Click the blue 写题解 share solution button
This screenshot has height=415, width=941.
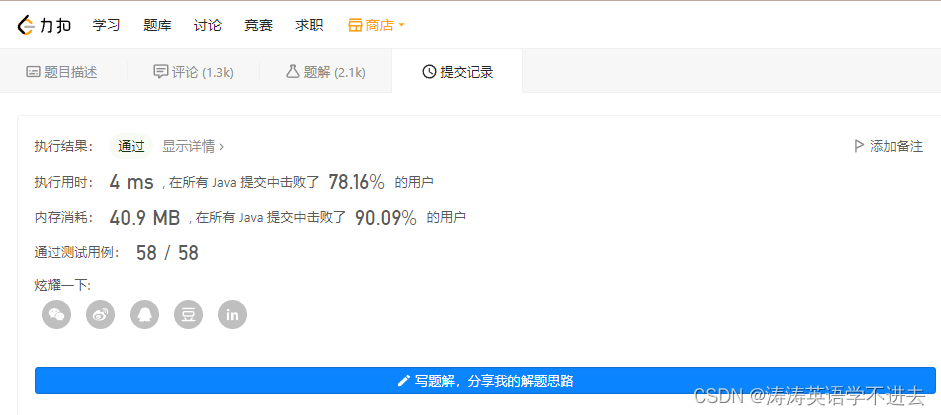point(485,381)
